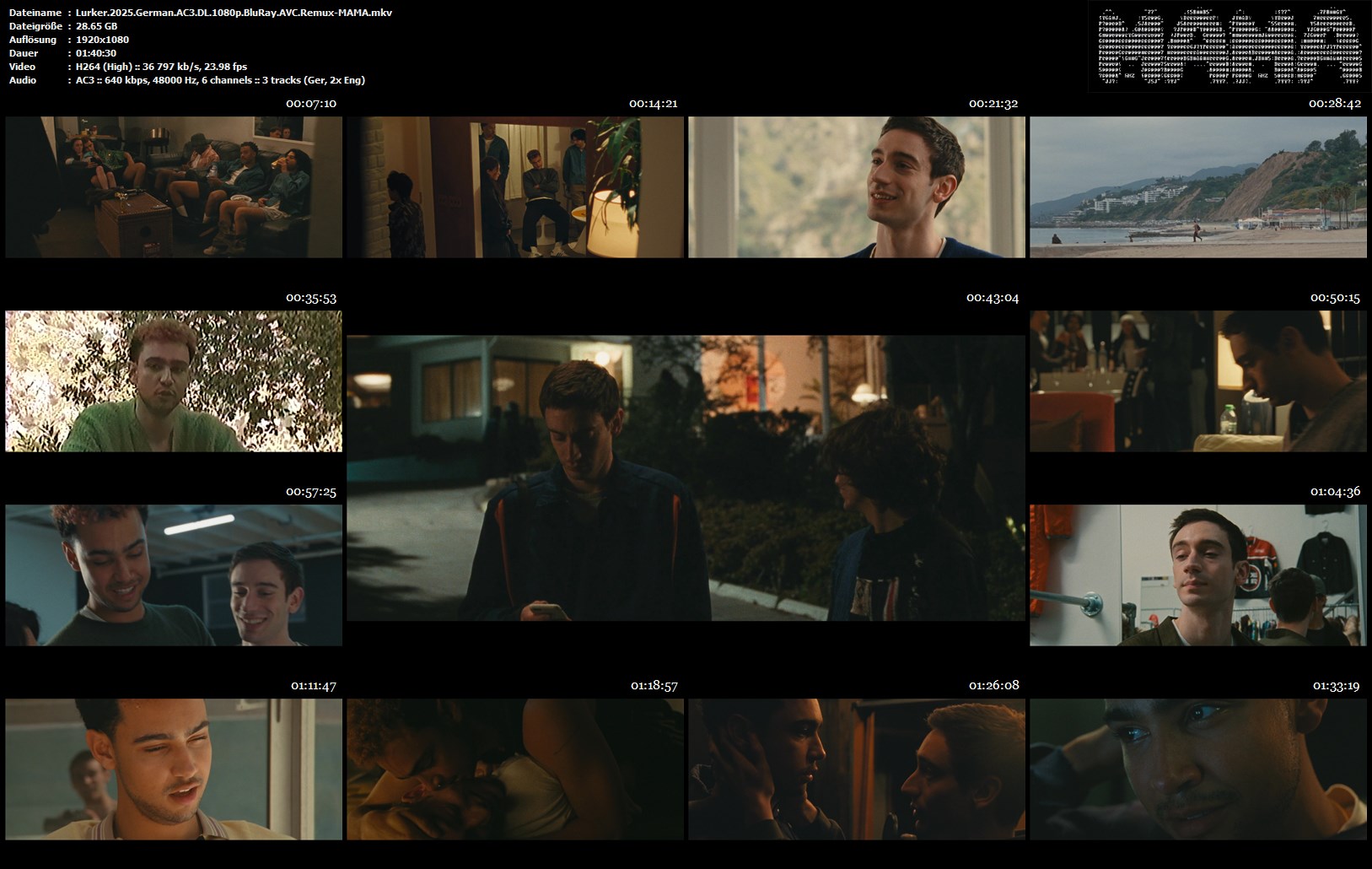Viewport: 1372px width, 869px height.
Task: Click the Dauer label
Action: point(22,53)
